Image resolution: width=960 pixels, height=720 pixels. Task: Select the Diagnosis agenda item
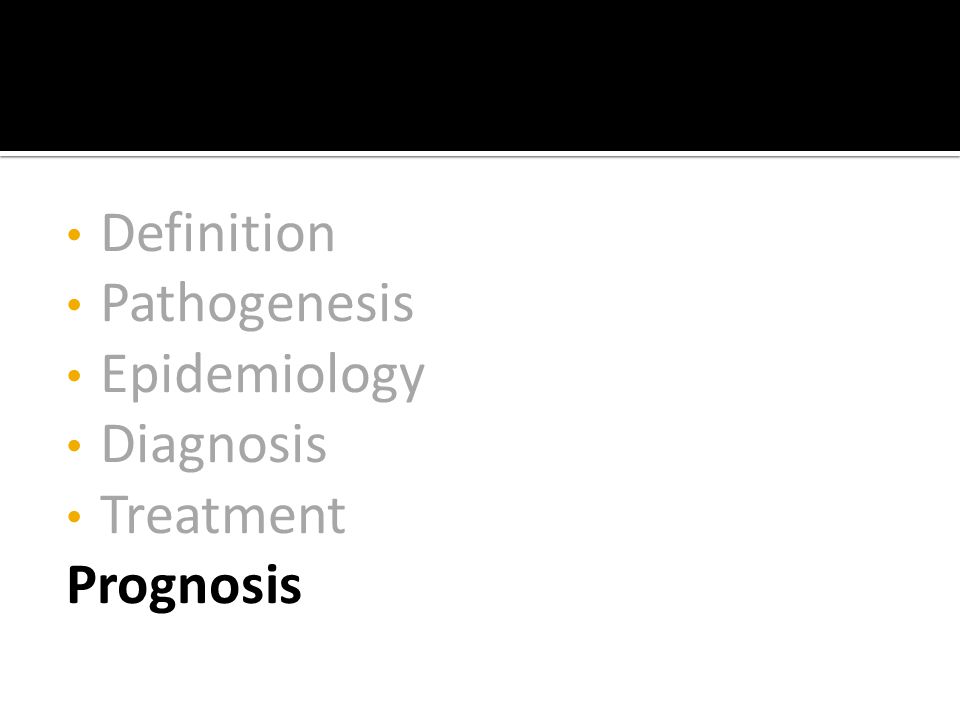point(214,446)
